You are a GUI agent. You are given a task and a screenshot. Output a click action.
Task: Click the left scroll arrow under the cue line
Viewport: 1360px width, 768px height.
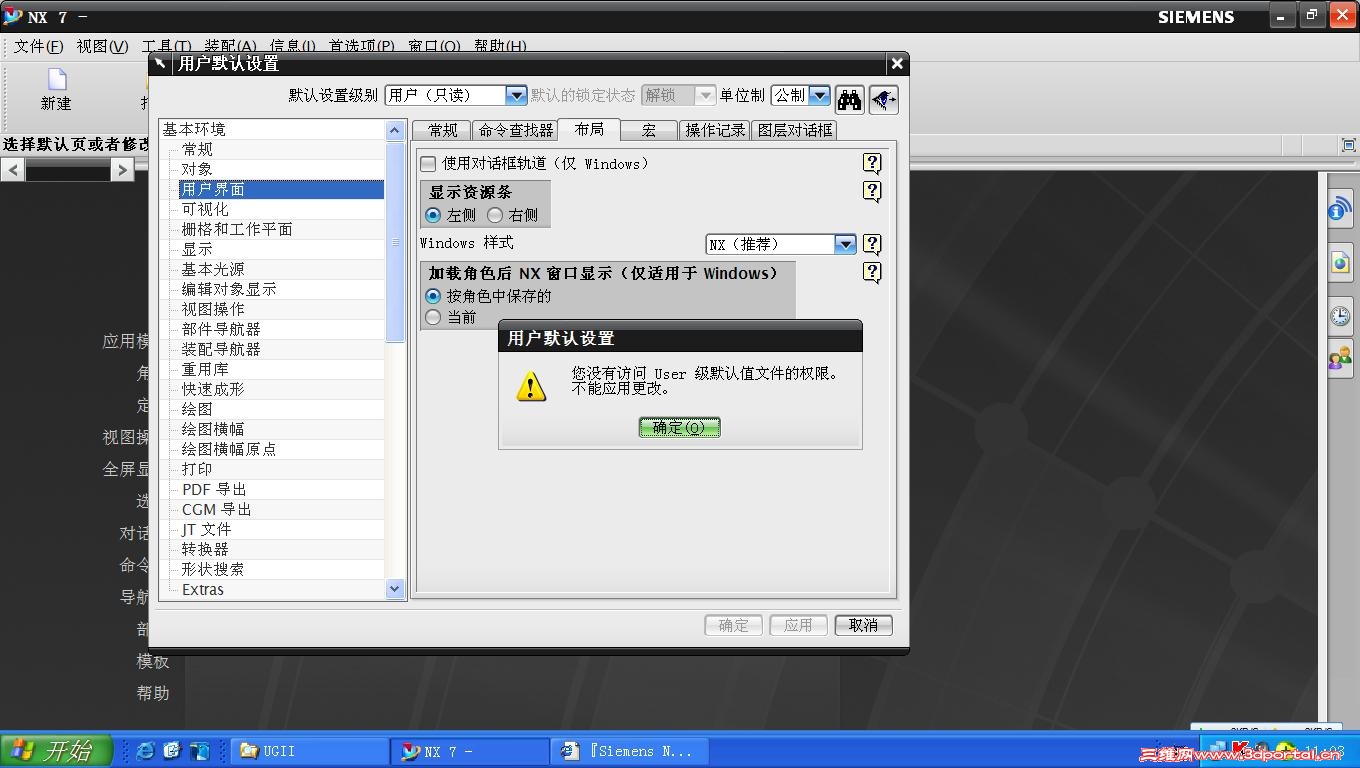(x=13, y=170)
